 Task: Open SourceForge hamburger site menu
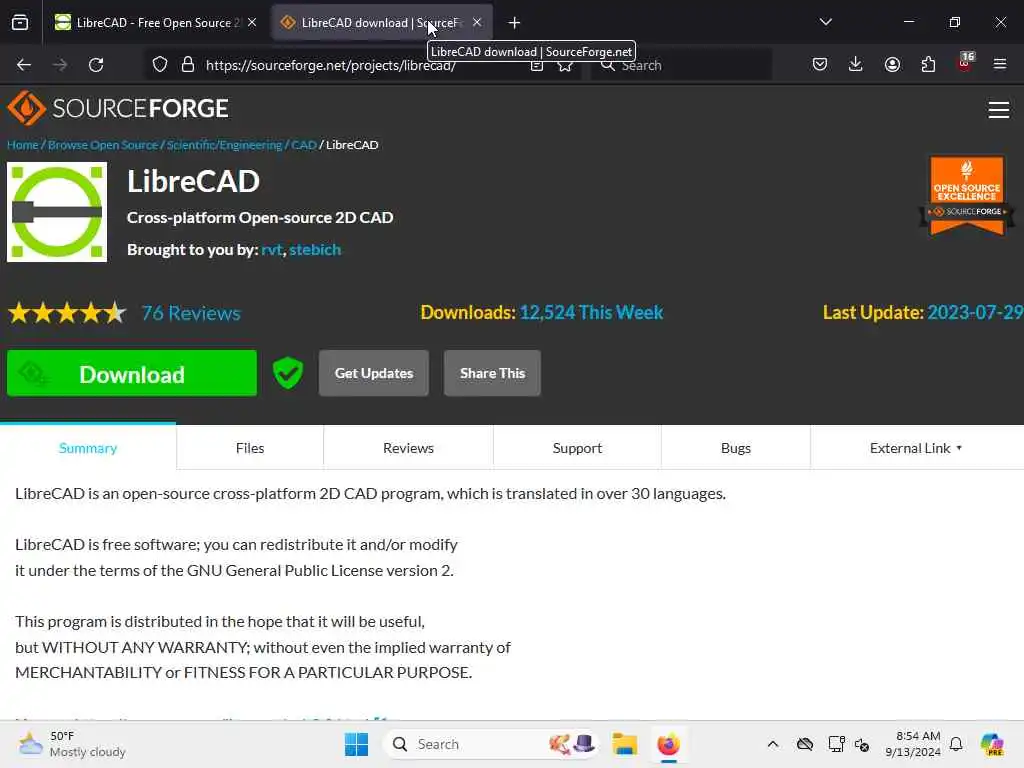[999, 109]
